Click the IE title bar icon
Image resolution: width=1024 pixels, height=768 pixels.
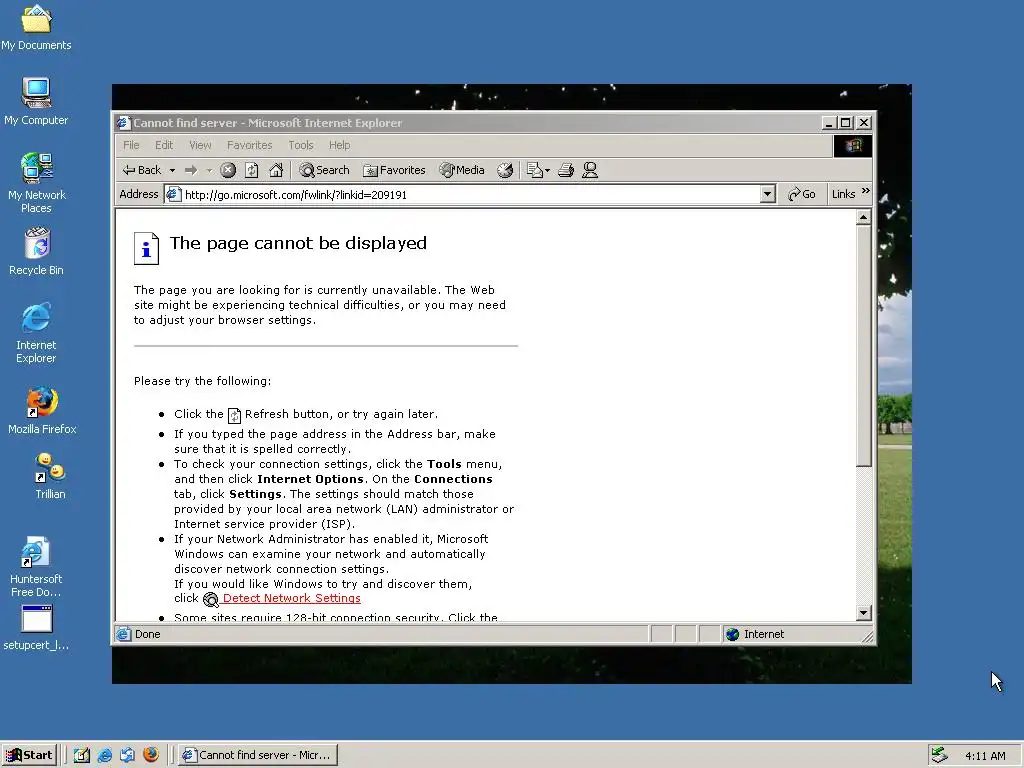(x=123, y=123)
